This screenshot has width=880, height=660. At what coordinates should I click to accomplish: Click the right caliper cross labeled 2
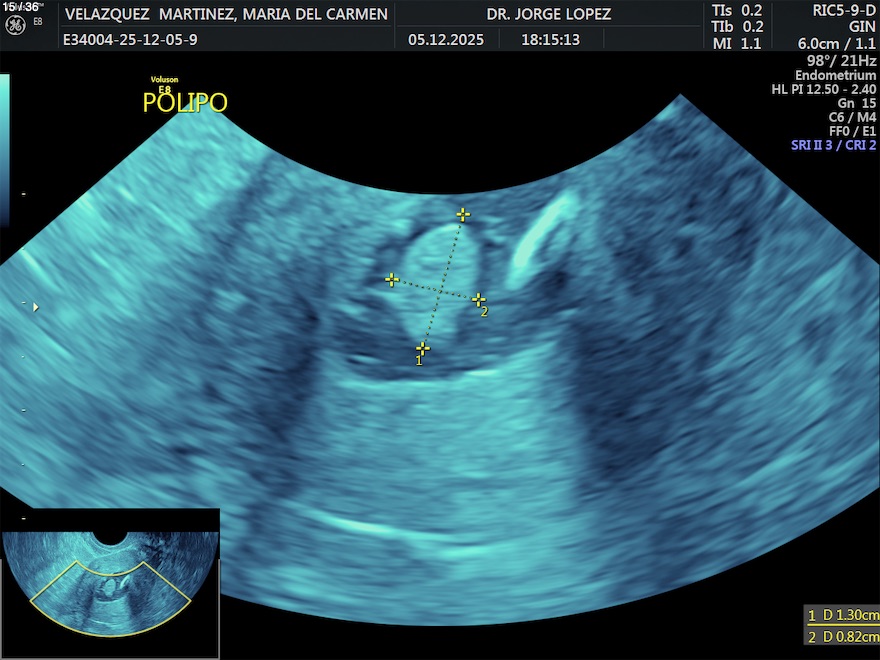[478, 299]
